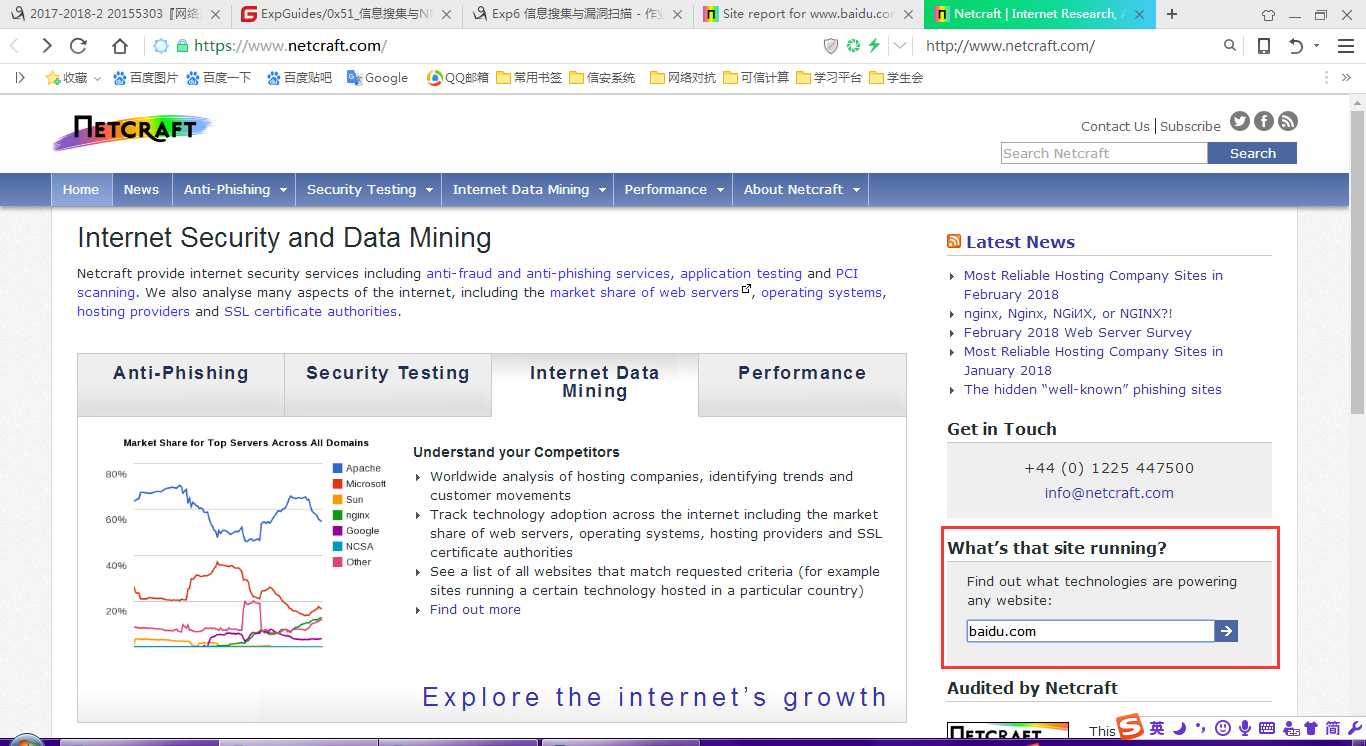This screenshot has width=1366, height=746.
Task: Click the Sogou skin shirt icon
Action: point(1311,728)
